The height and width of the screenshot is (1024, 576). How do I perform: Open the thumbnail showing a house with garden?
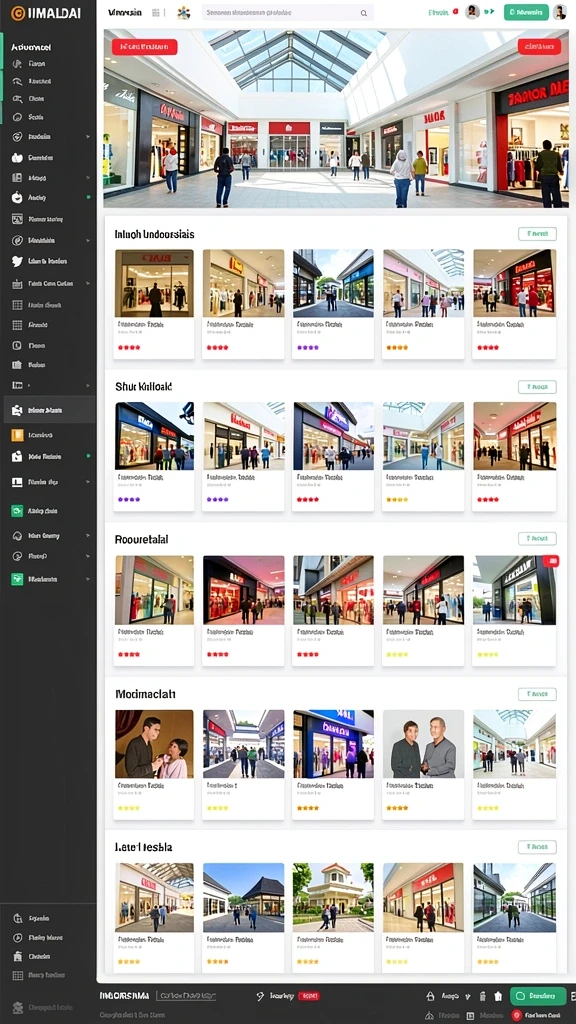pyautogui.click(x=333, y=897)
